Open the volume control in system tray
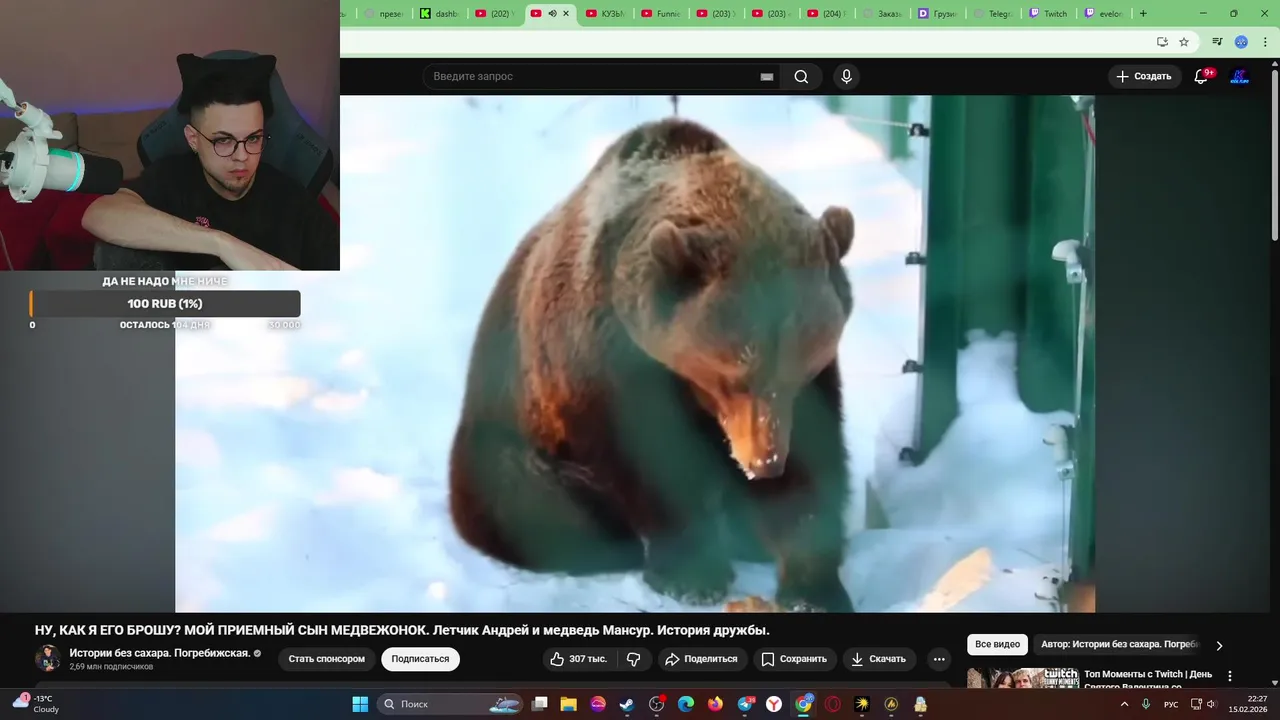The image size is (1280, 720). coord(1212,704)
